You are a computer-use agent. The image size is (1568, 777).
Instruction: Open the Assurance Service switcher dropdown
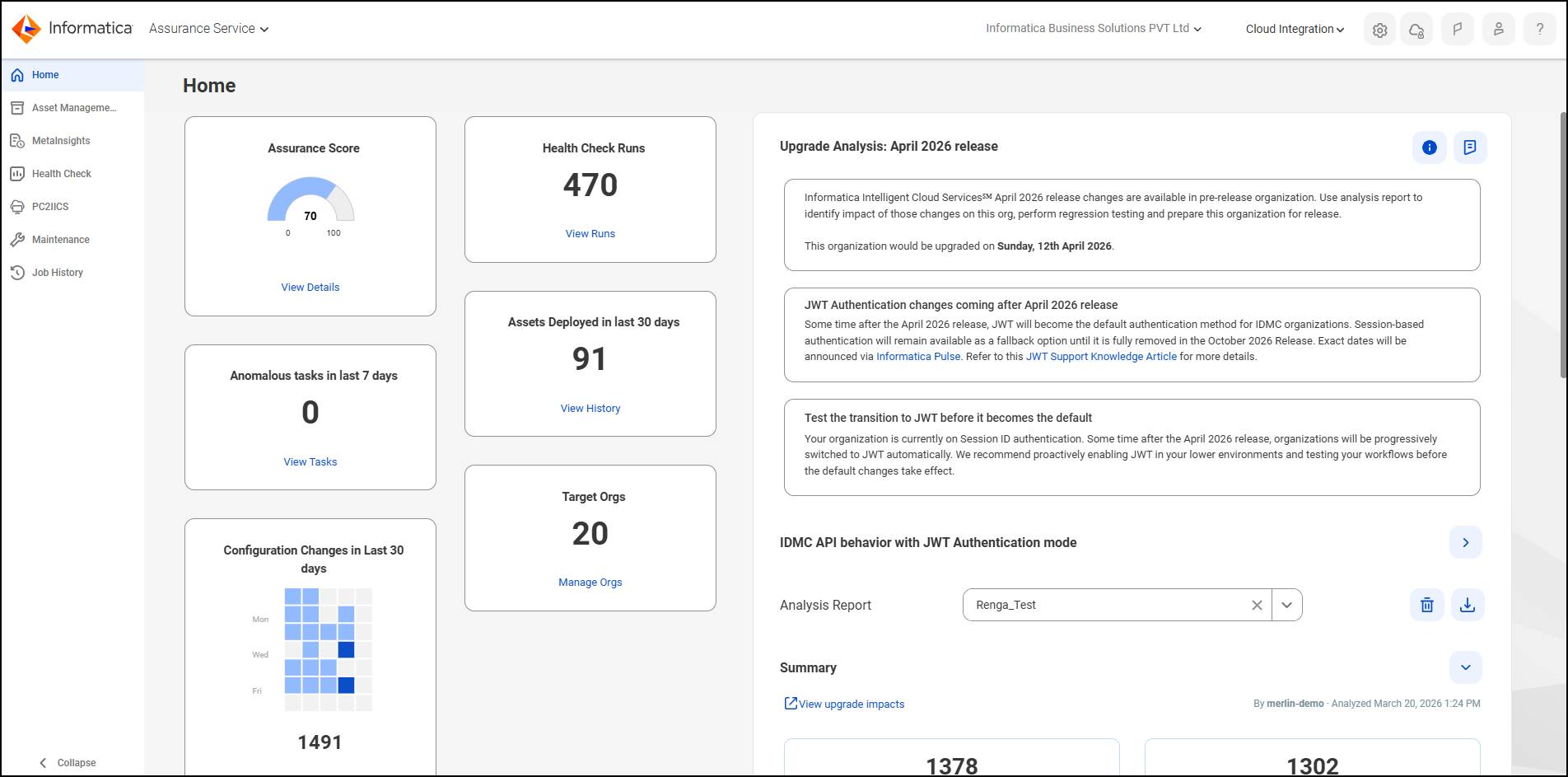point(208,29)
